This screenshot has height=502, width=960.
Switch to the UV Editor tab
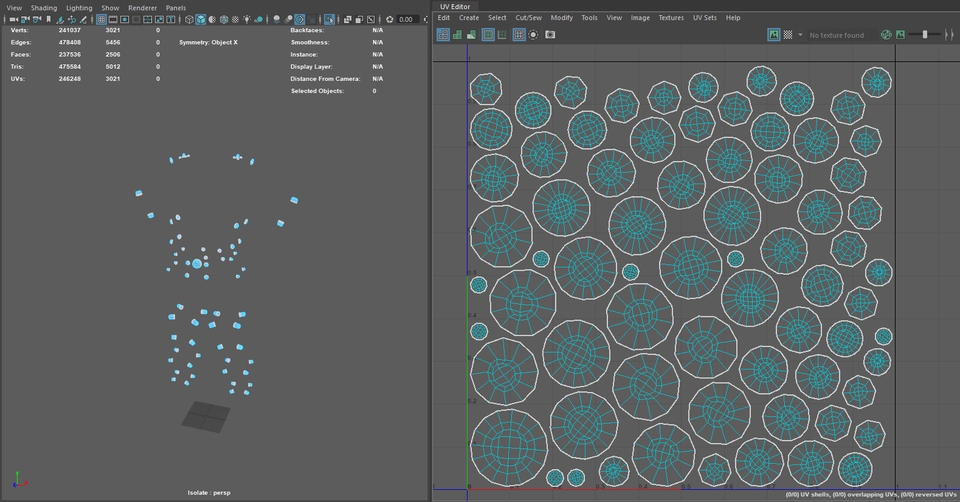(x=455, y=6)
